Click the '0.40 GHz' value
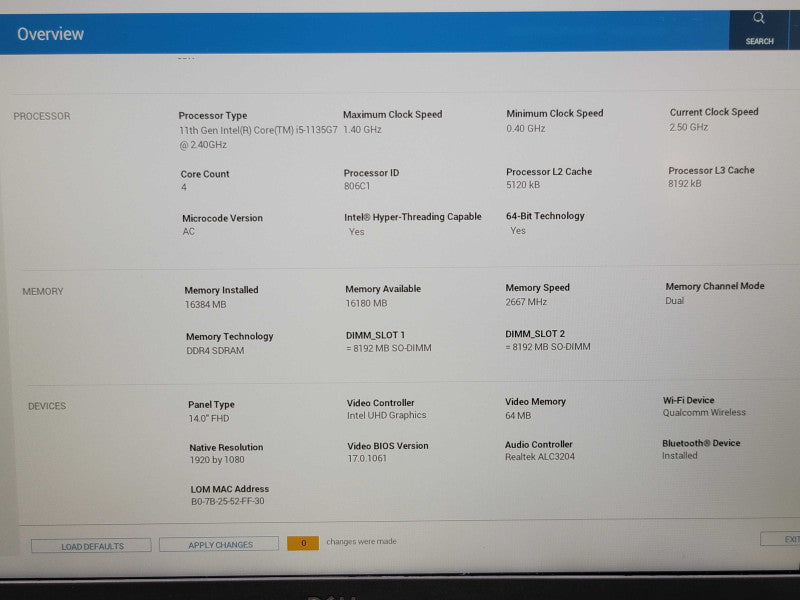Screen dimensions: 800x600 click(526, 129)
